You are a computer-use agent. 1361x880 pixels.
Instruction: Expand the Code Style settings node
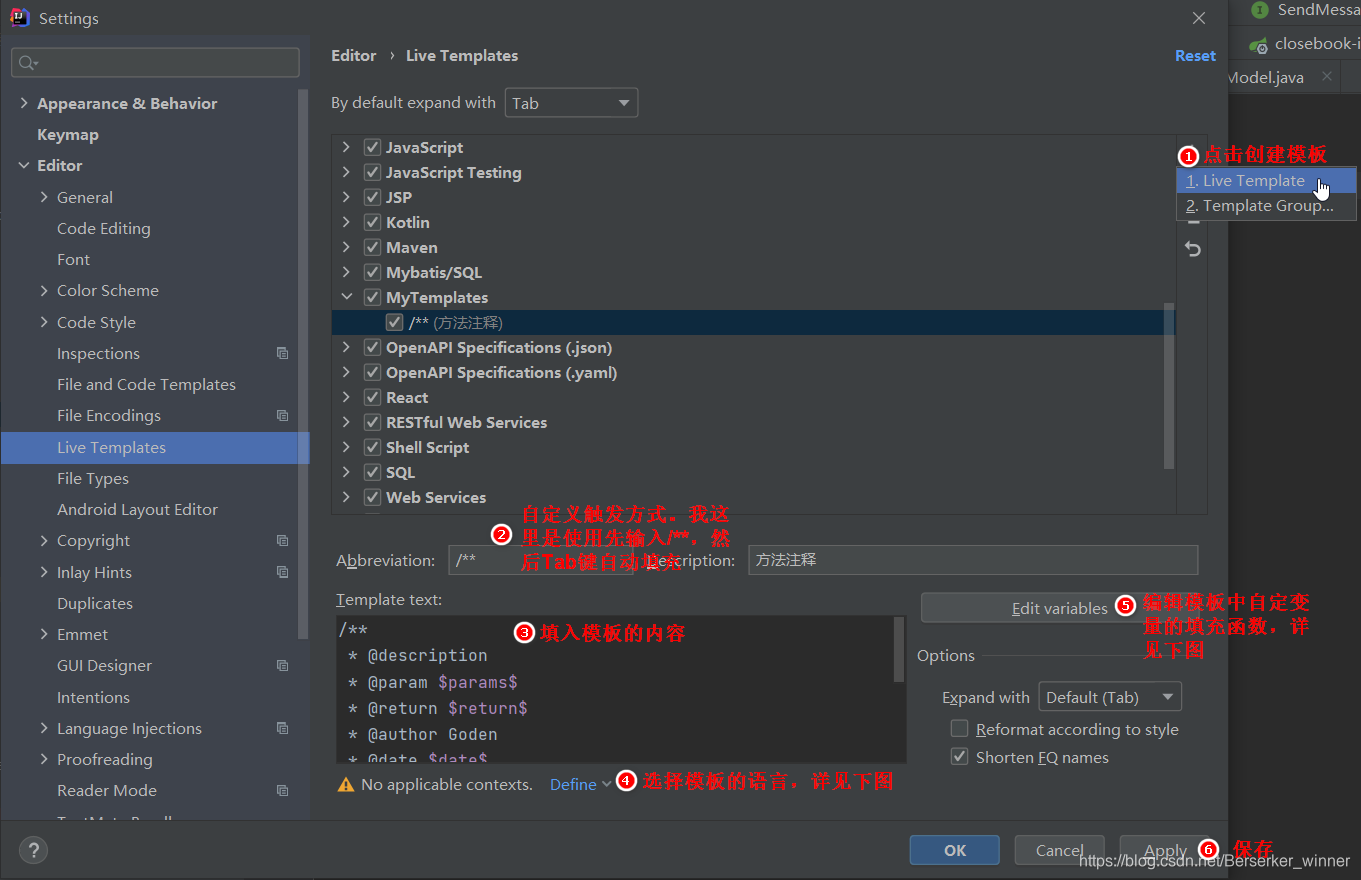[x=44, y=322]
